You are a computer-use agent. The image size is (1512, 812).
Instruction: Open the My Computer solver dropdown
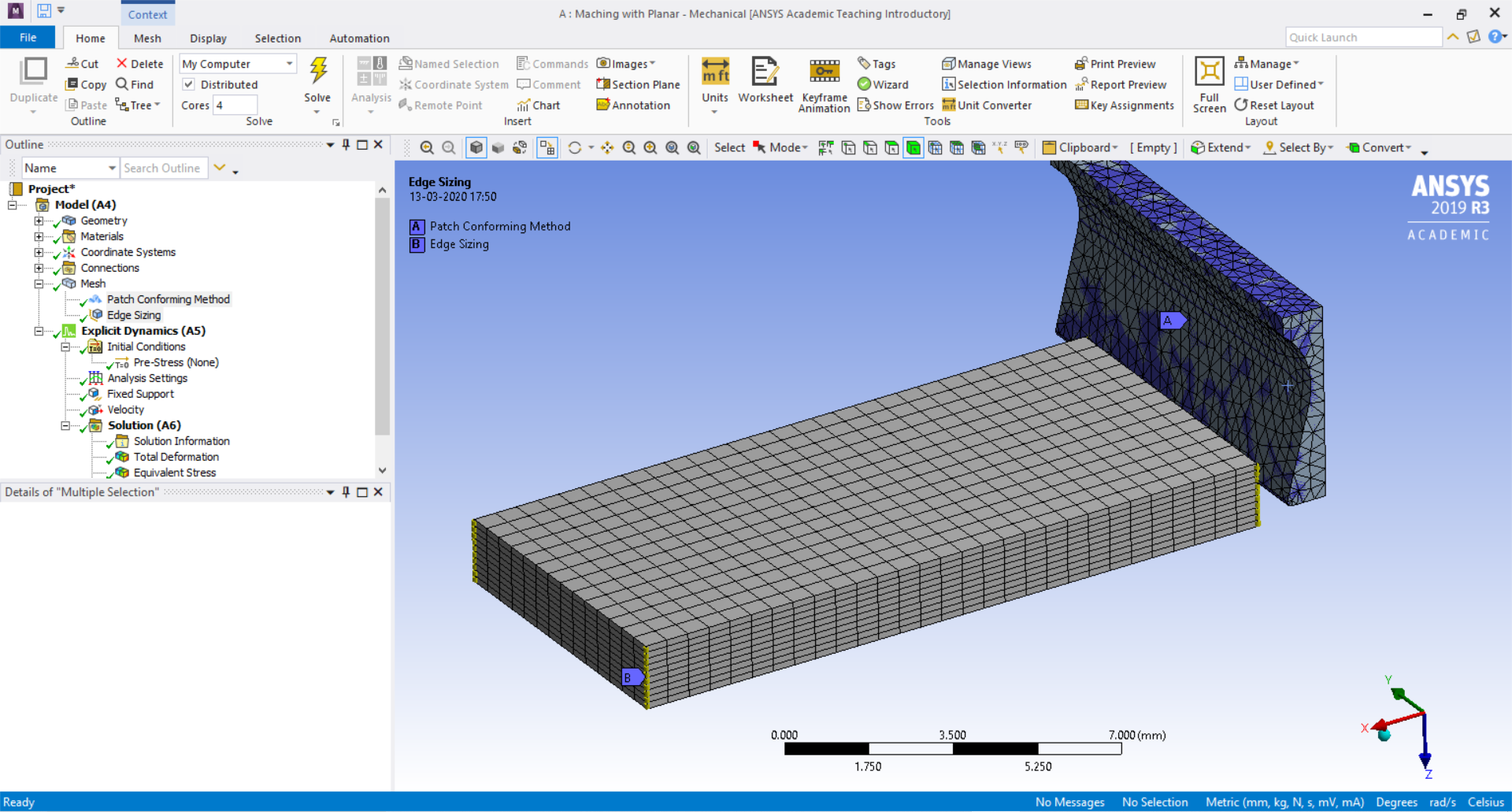pos(288,63)
